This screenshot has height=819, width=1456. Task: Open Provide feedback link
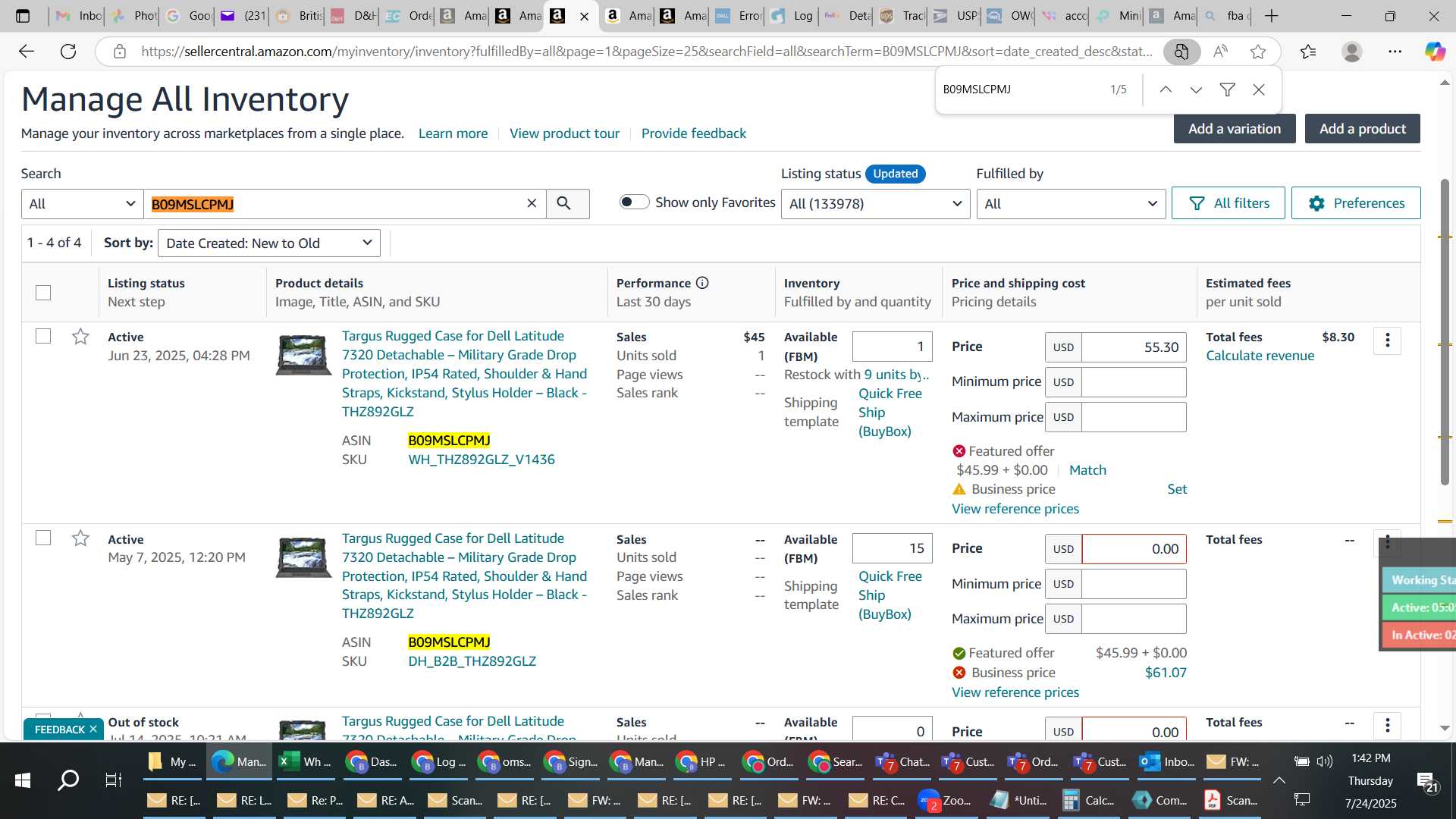point(694,133)
